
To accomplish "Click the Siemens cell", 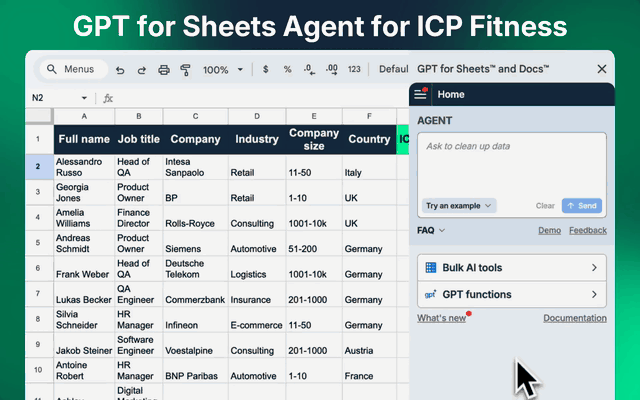I will tap(196, 243).
